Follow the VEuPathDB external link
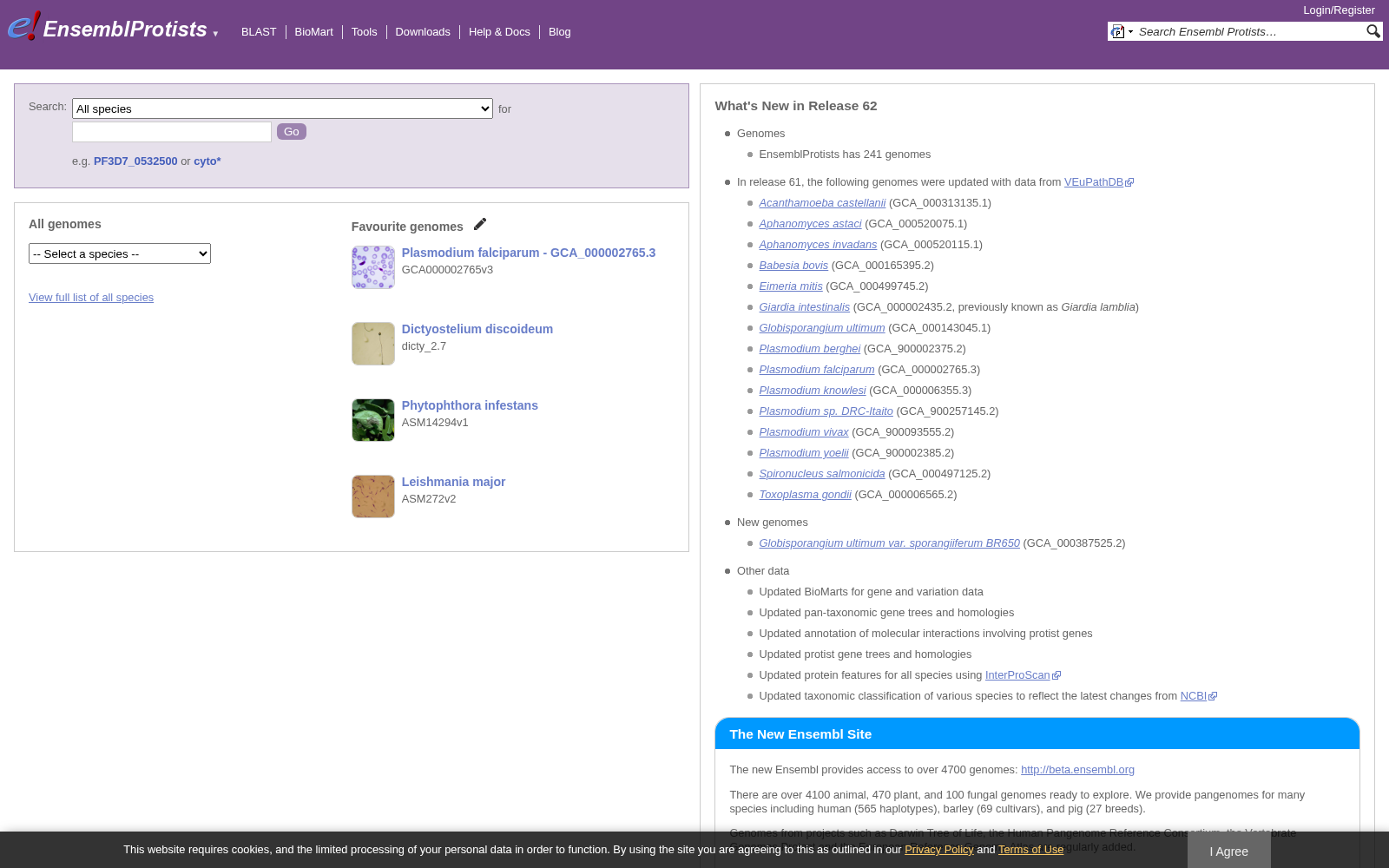This screenshot has height=868, width=1389. coord(1099,182)
